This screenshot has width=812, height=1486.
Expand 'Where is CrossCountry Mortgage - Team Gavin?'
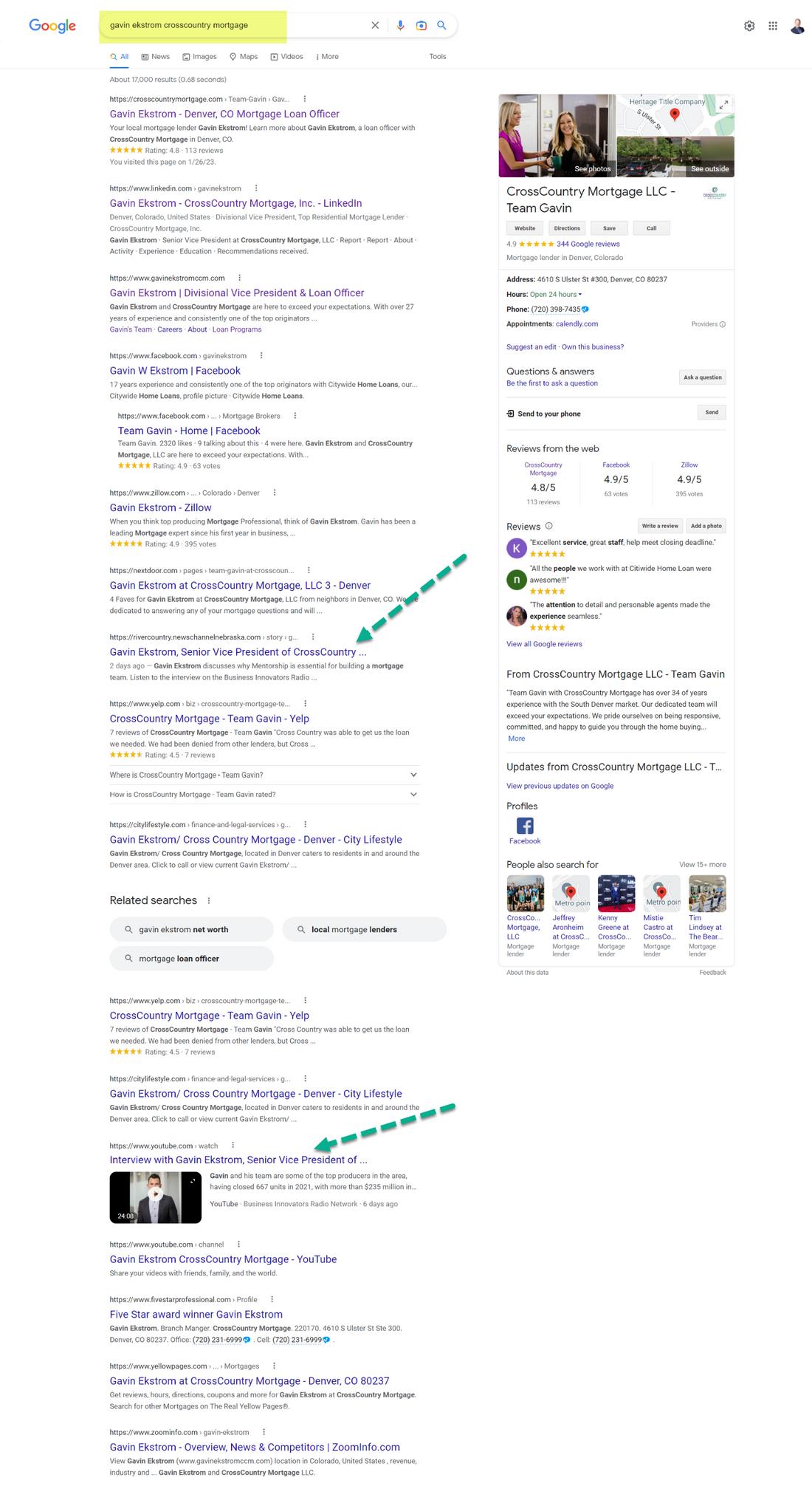click(264, 775)
